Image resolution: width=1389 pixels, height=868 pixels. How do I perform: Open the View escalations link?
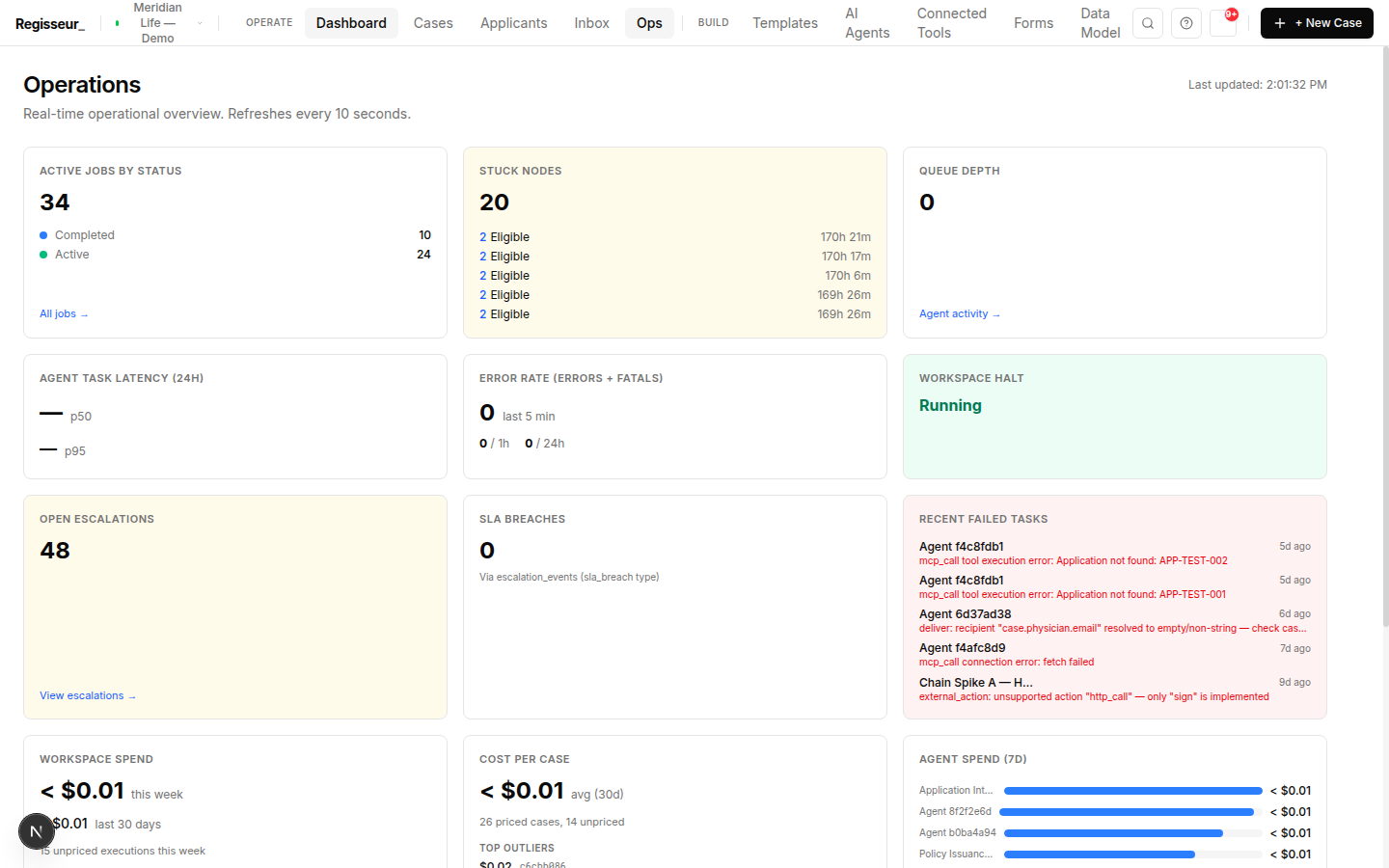click(x=88, y=696)
